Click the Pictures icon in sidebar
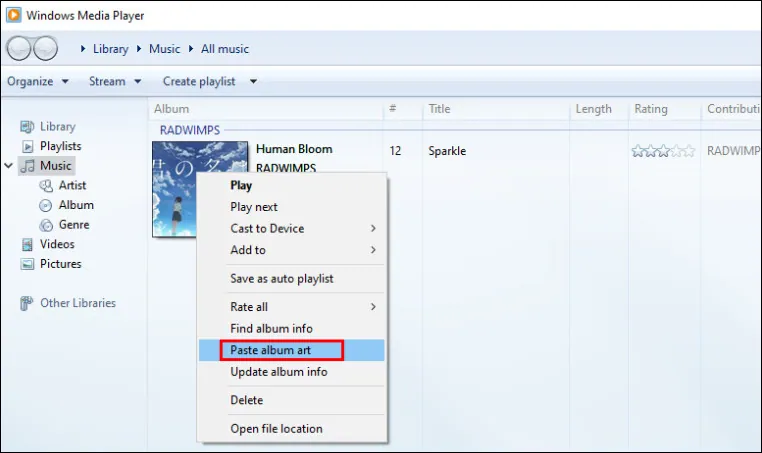The width and height of the screenshot is (762, 453). (x=28, y=264)
